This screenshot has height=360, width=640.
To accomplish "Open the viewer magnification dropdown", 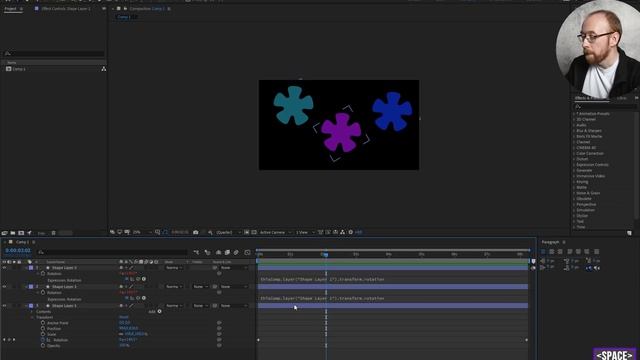I will pos(142,232).
